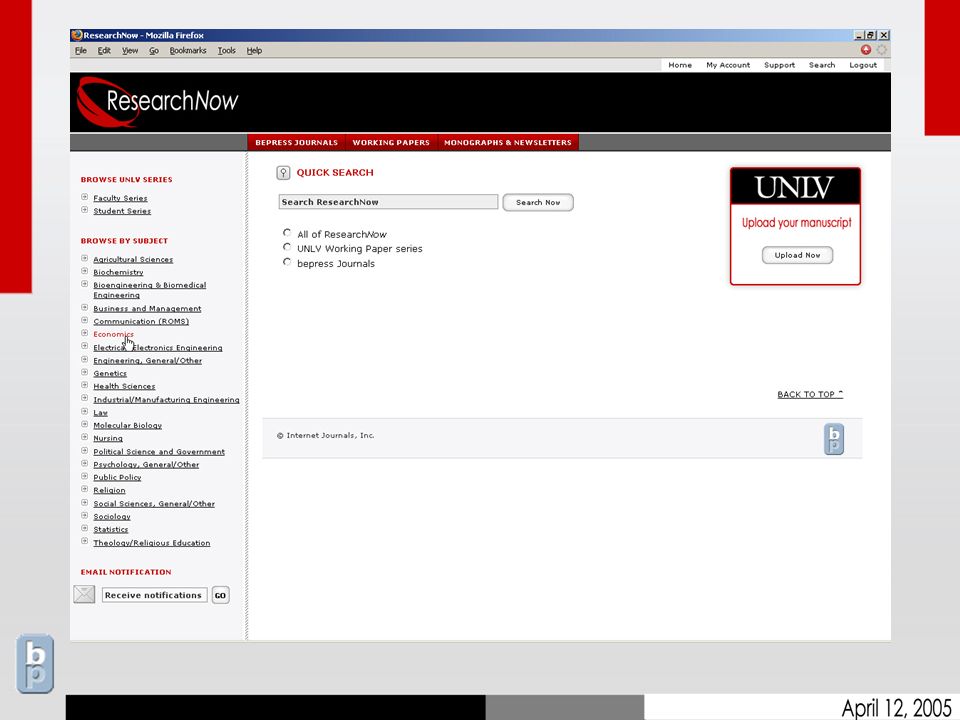
Task: Expand the Religion plus icon
Action: pos(84,489)
